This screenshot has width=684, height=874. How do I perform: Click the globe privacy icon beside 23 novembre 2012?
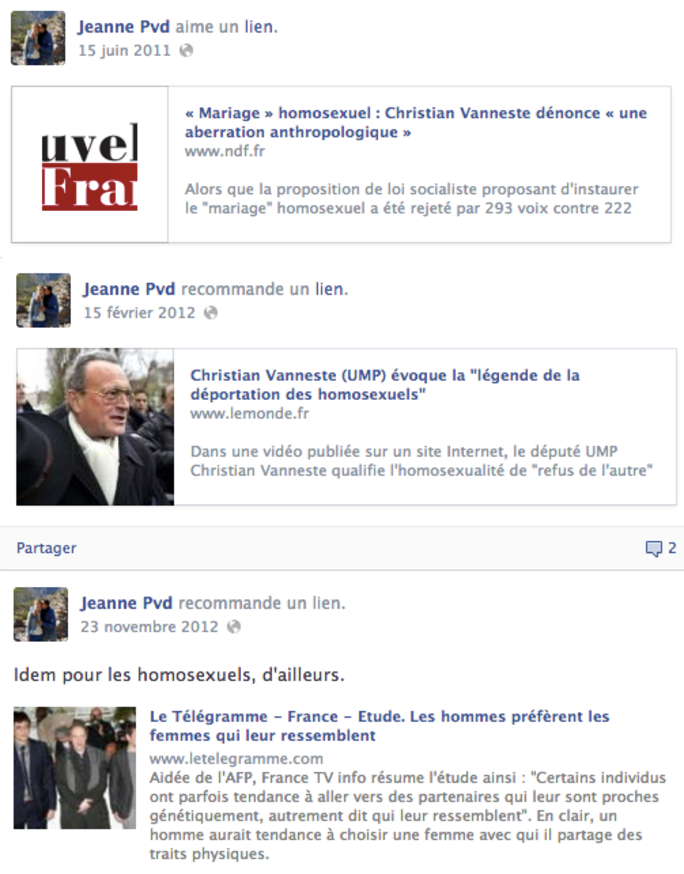pos(234,627)
